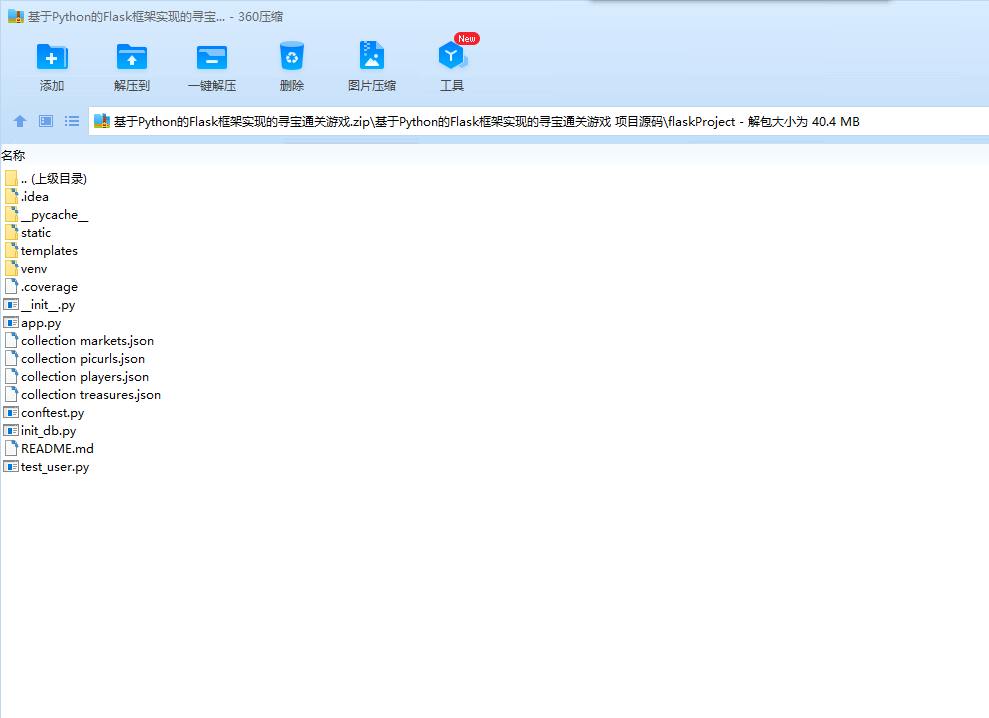Select the .. (上级目录) parent folder entry
Viewport: 989px width, 718px height.
(54, 179)
